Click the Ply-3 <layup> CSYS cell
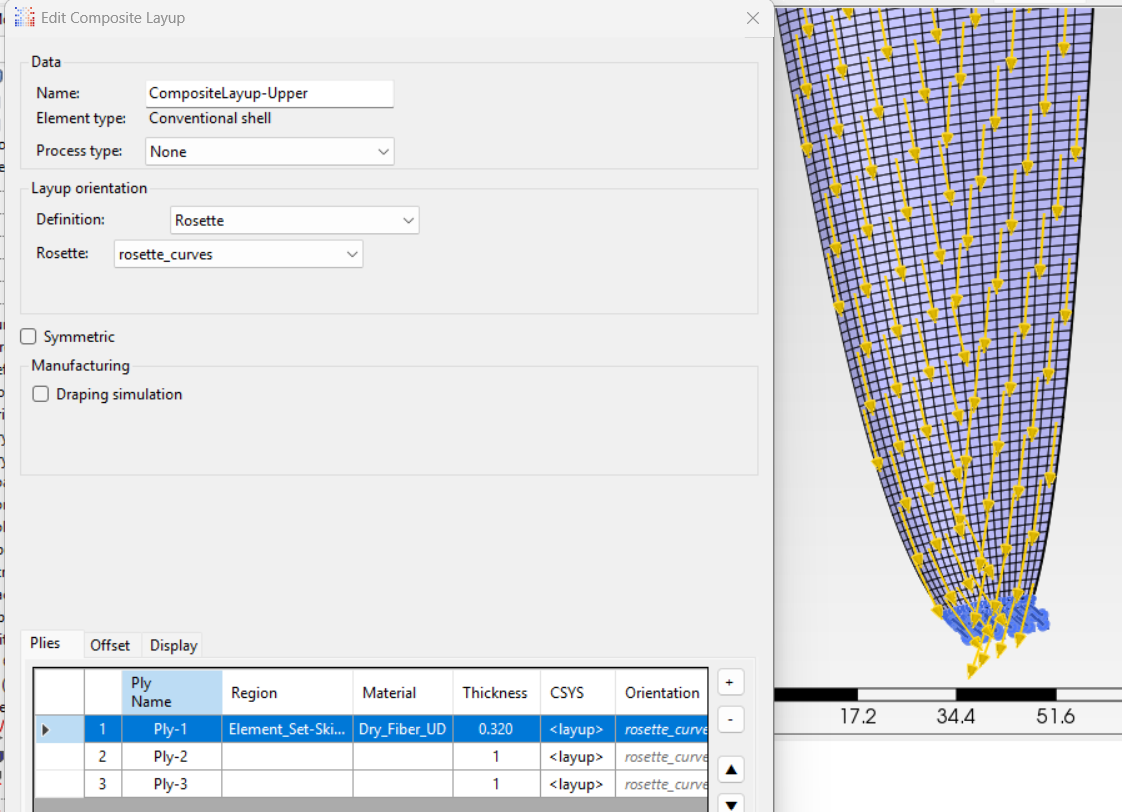 [577, 784]
